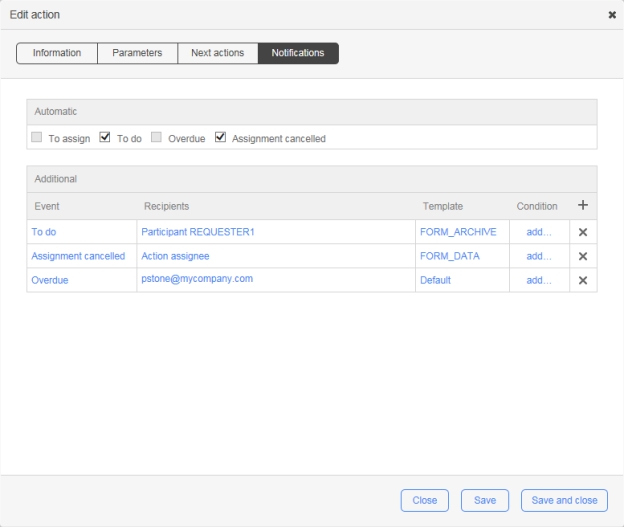The height and width of the screenshot is (527, 624).
Task: Uncheck the Assignment cancelled checkbox
Action: click(221, 138)
